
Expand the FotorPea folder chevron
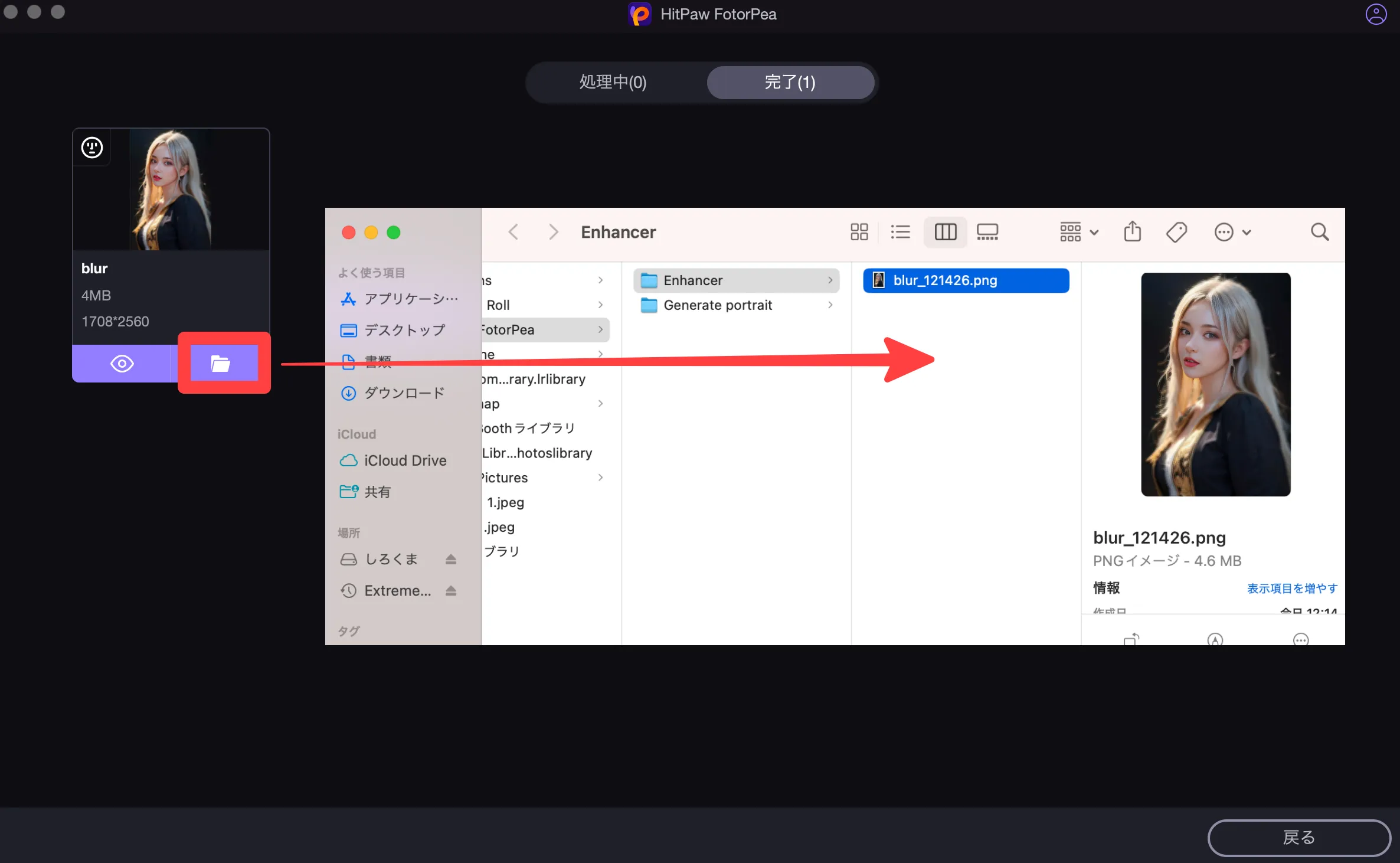(x=600, y=330)
